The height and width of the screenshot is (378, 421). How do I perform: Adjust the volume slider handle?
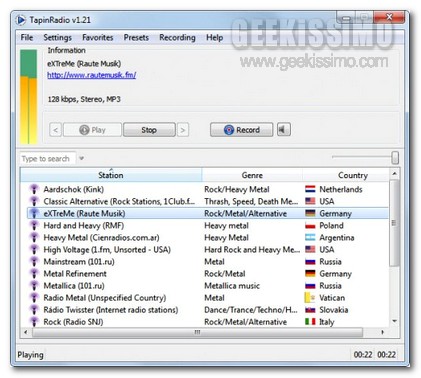click(395, 158)
